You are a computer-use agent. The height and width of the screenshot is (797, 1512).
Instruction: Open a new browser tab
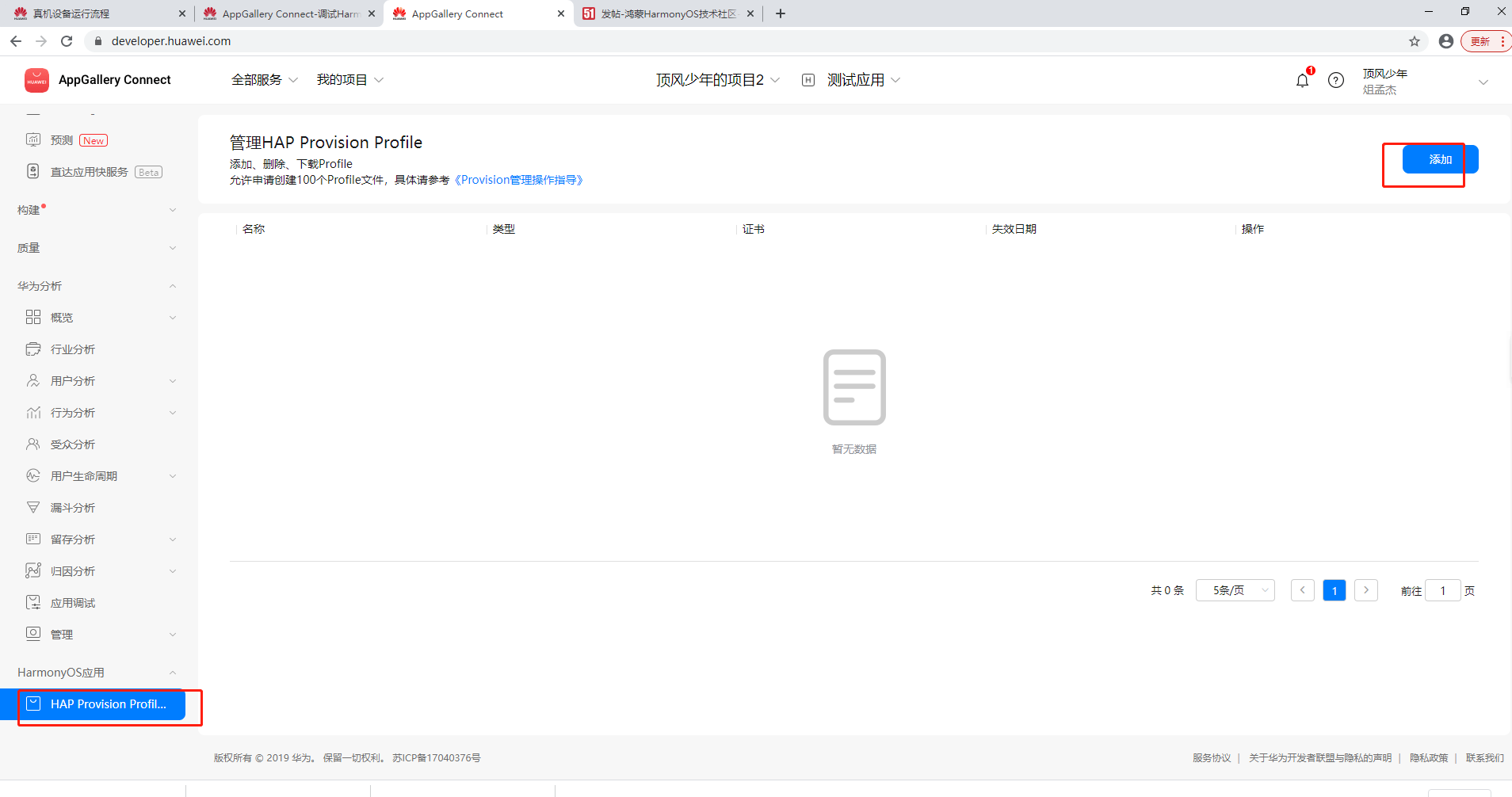pos(781,13)
